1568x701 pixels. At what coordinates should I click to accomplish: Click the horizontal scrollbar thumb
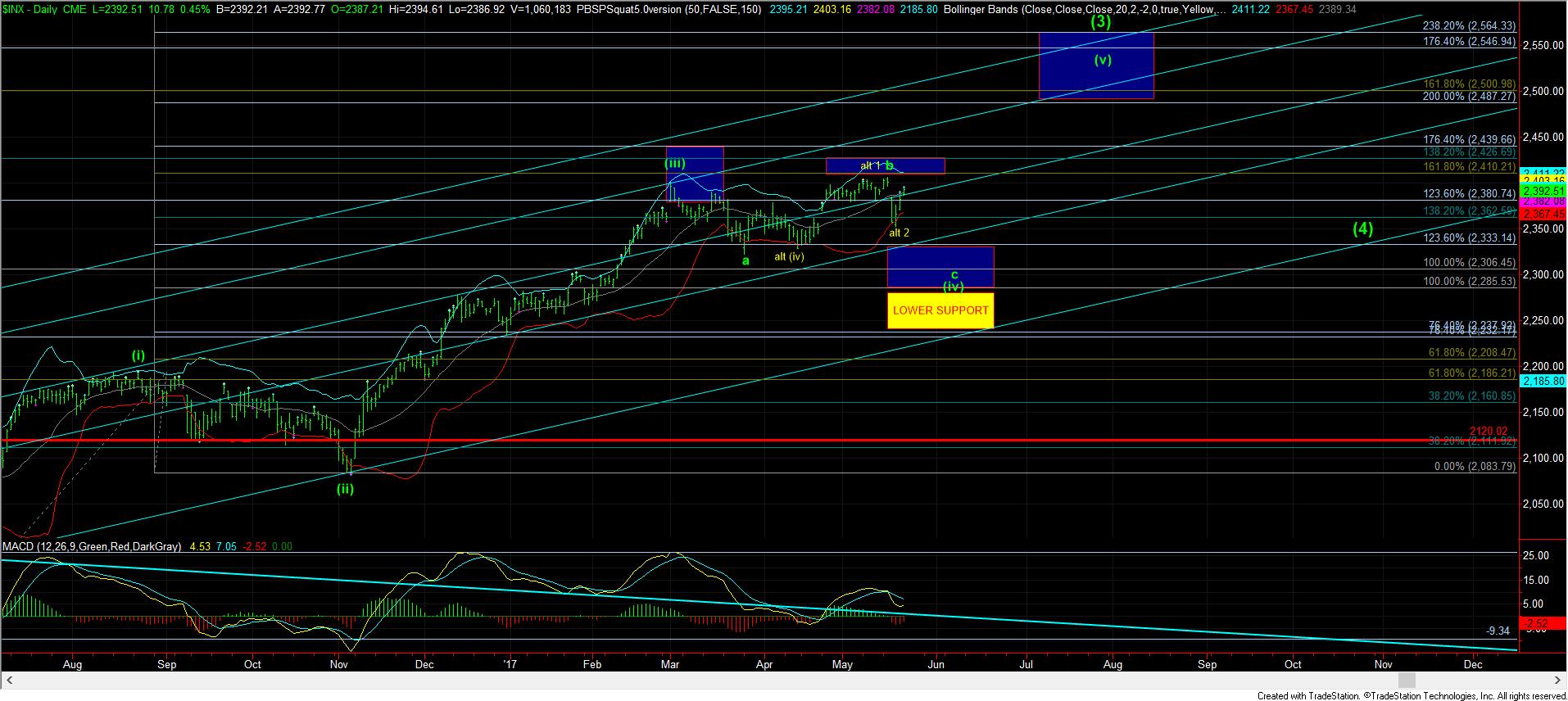coord(1407,680)
